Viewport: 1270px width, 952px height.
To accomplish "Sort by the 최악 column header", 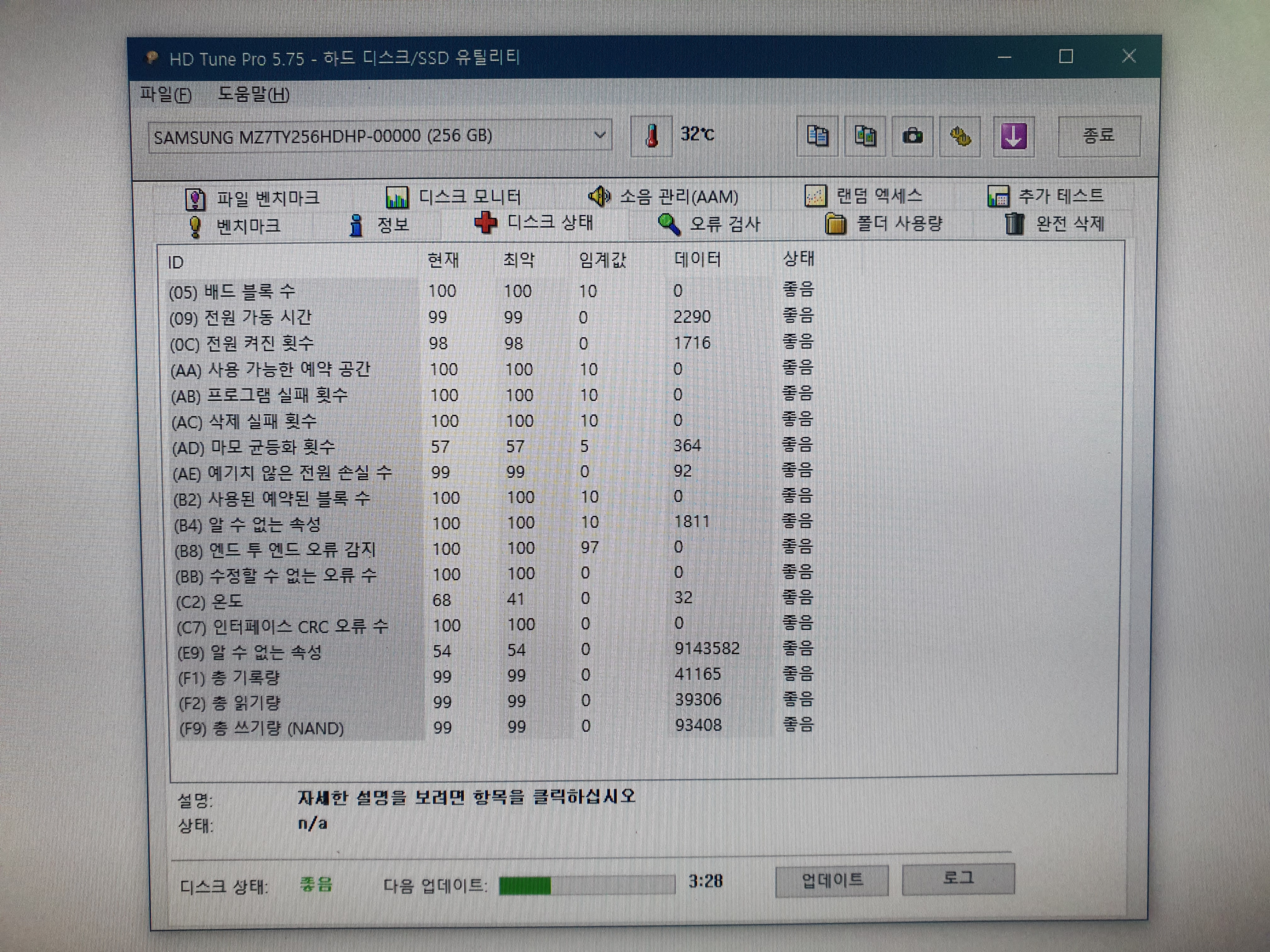I will 519,261.
